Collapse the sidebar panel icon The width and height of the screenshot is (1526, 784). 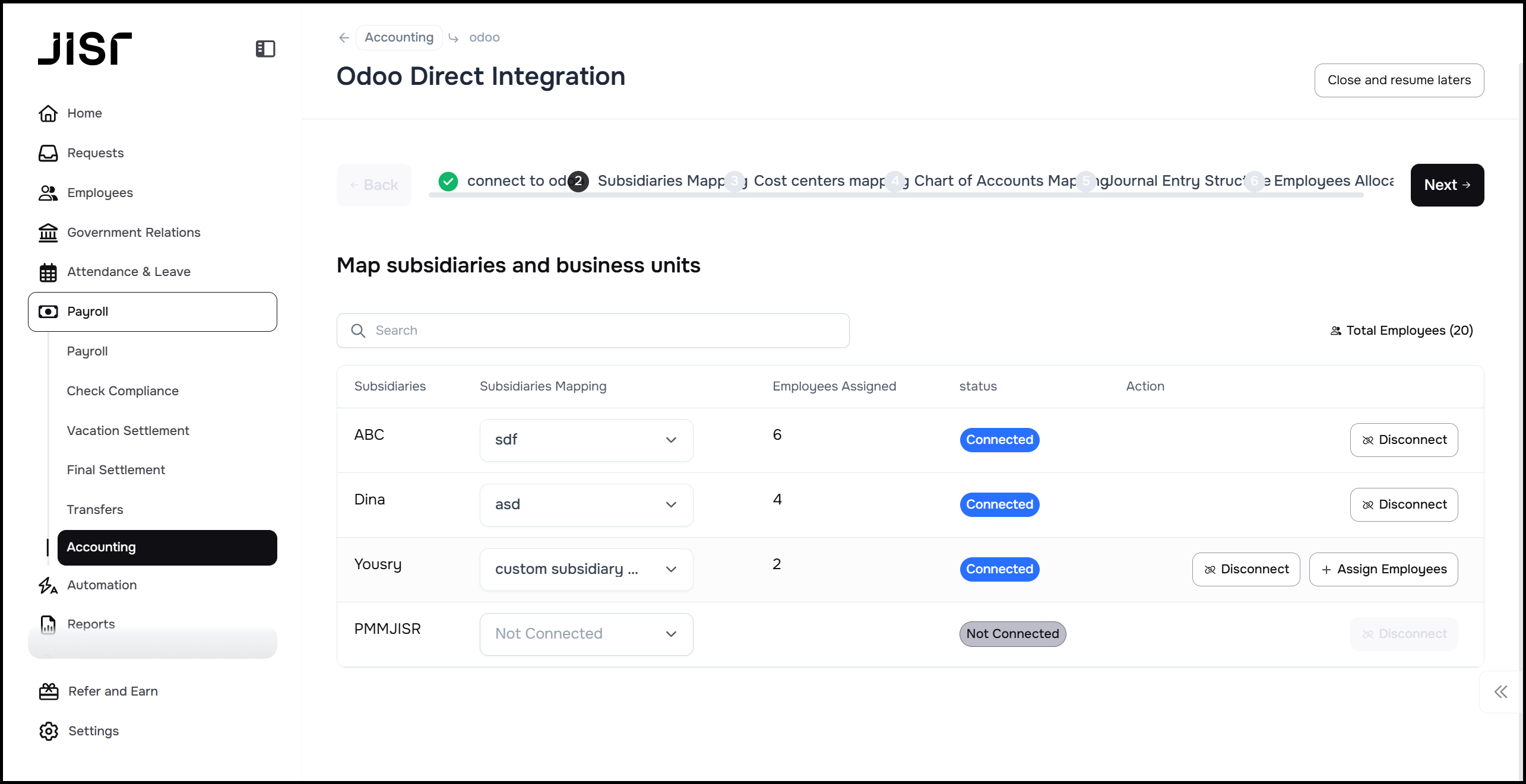(265, 49)
